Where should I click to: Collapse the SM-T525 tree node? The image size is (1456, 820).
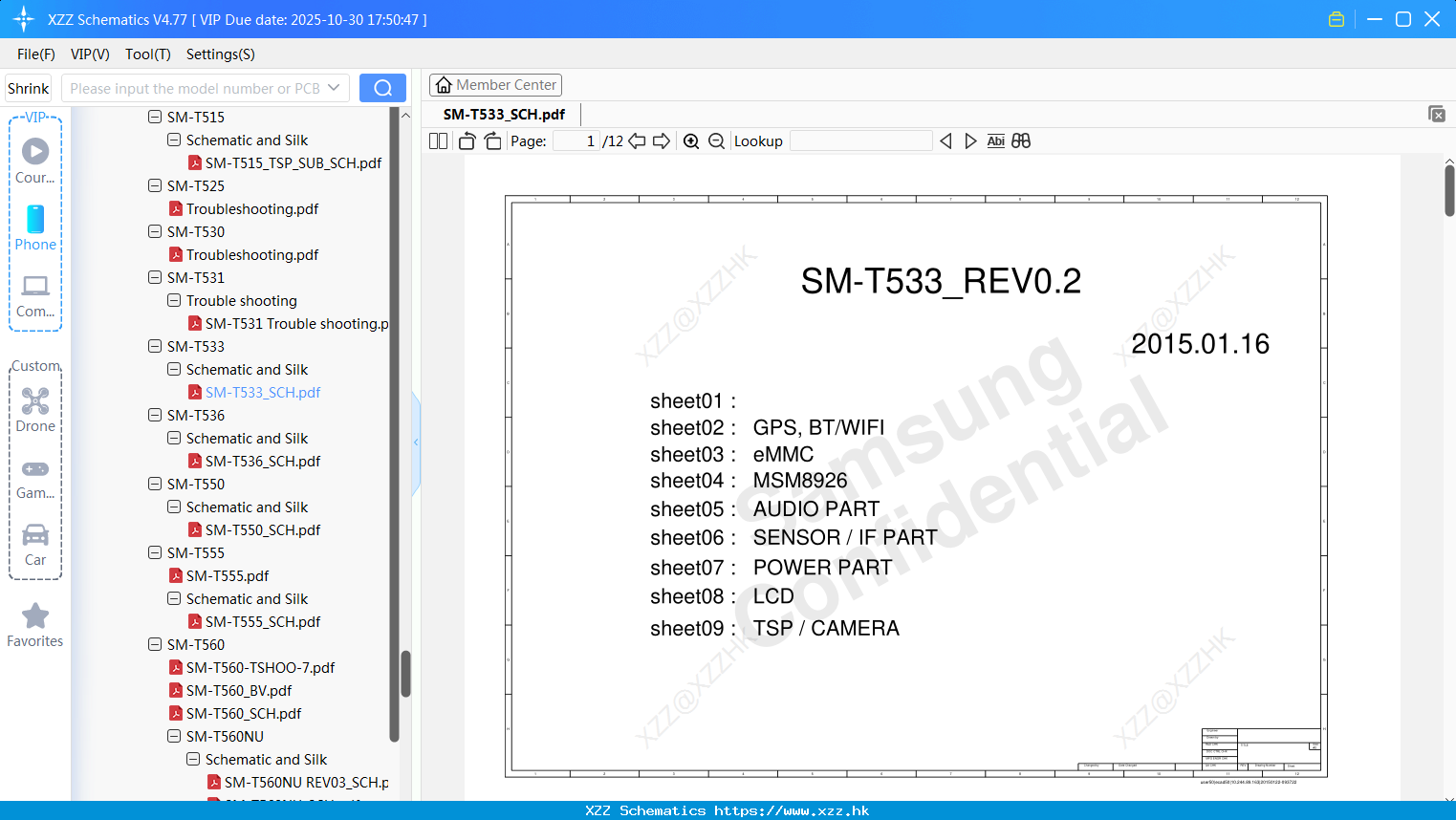155,185
